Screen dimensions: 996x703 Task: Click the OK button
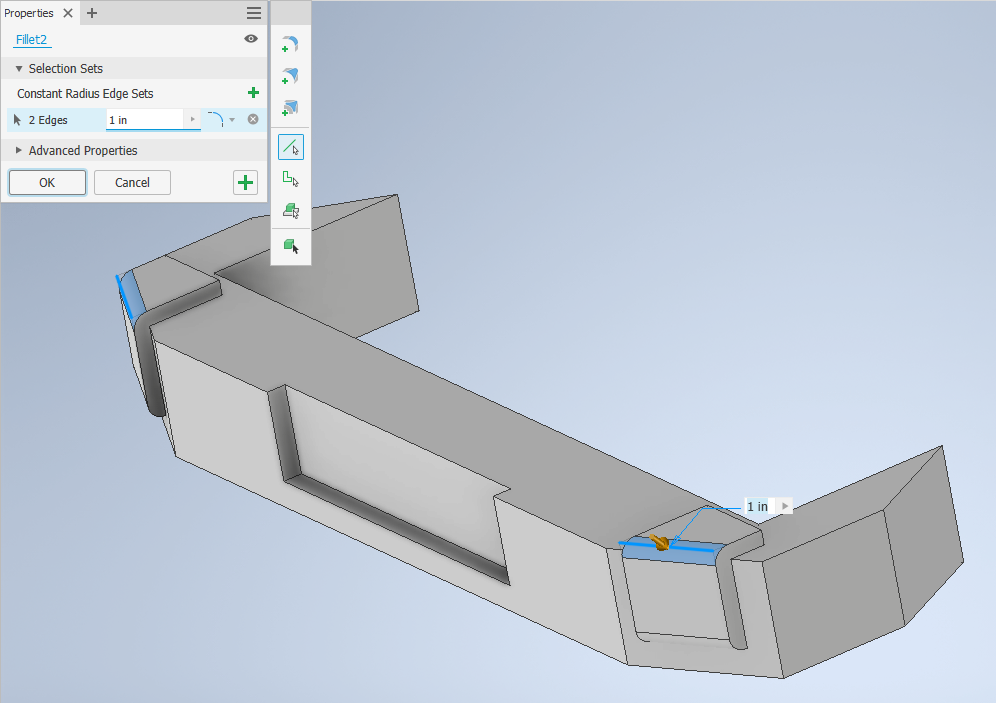[47, 183]
